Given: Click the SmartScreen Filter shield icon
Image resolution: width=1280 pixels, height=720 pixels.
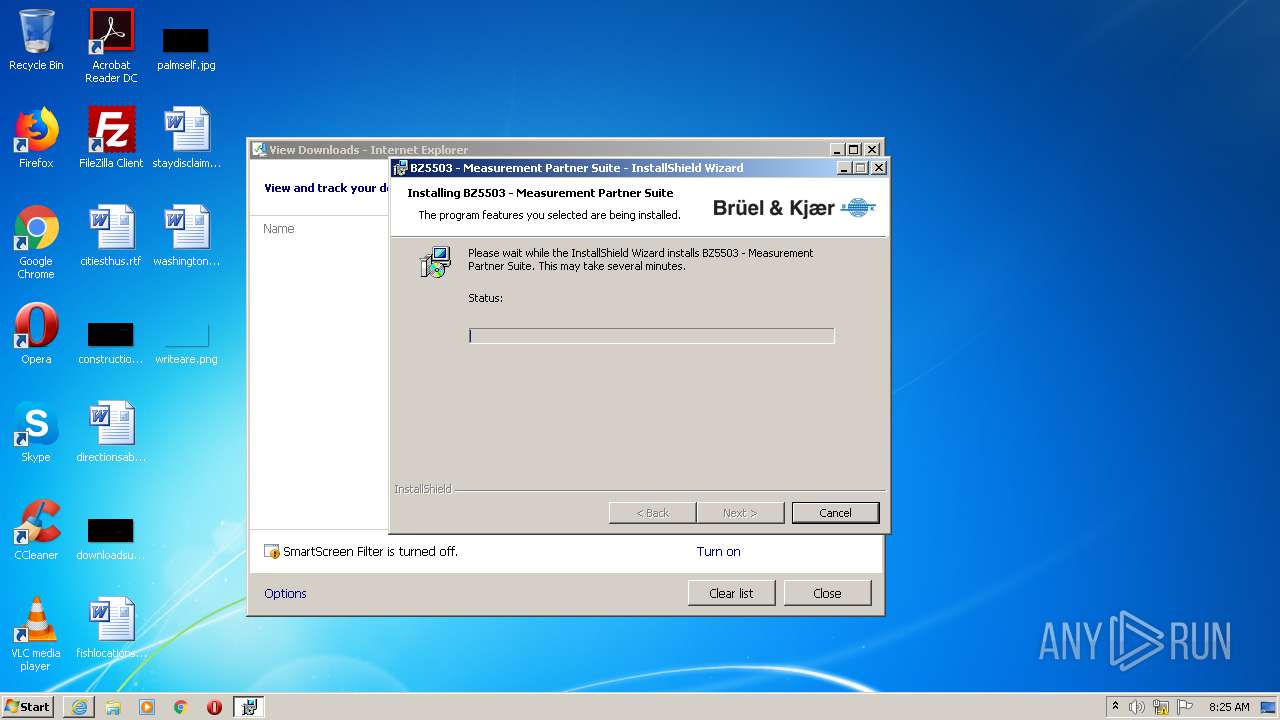Looking at the screenshot, I should 272,551.
